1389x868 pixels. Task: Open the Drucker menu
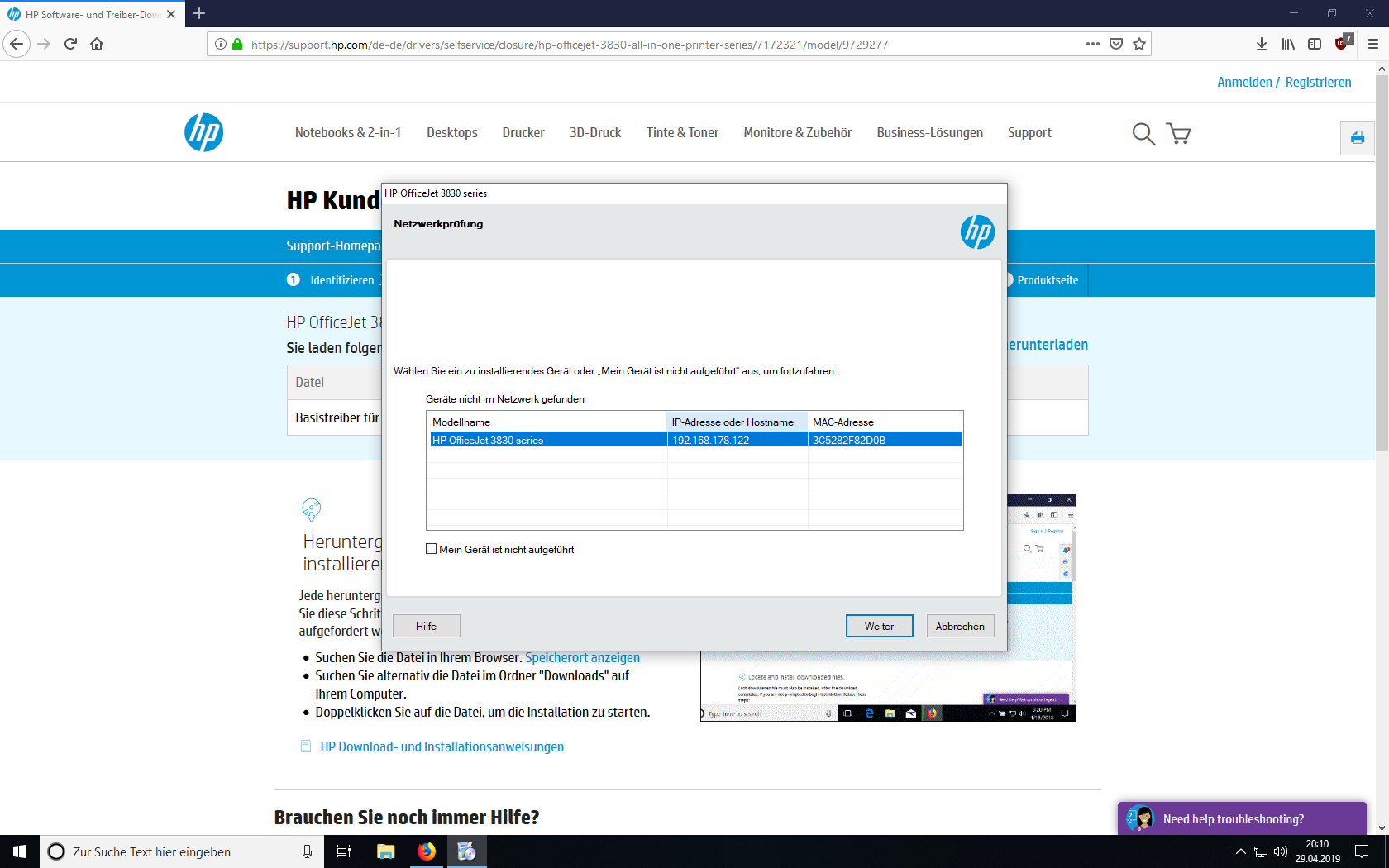pyautogui.click(x=523, y=132)
